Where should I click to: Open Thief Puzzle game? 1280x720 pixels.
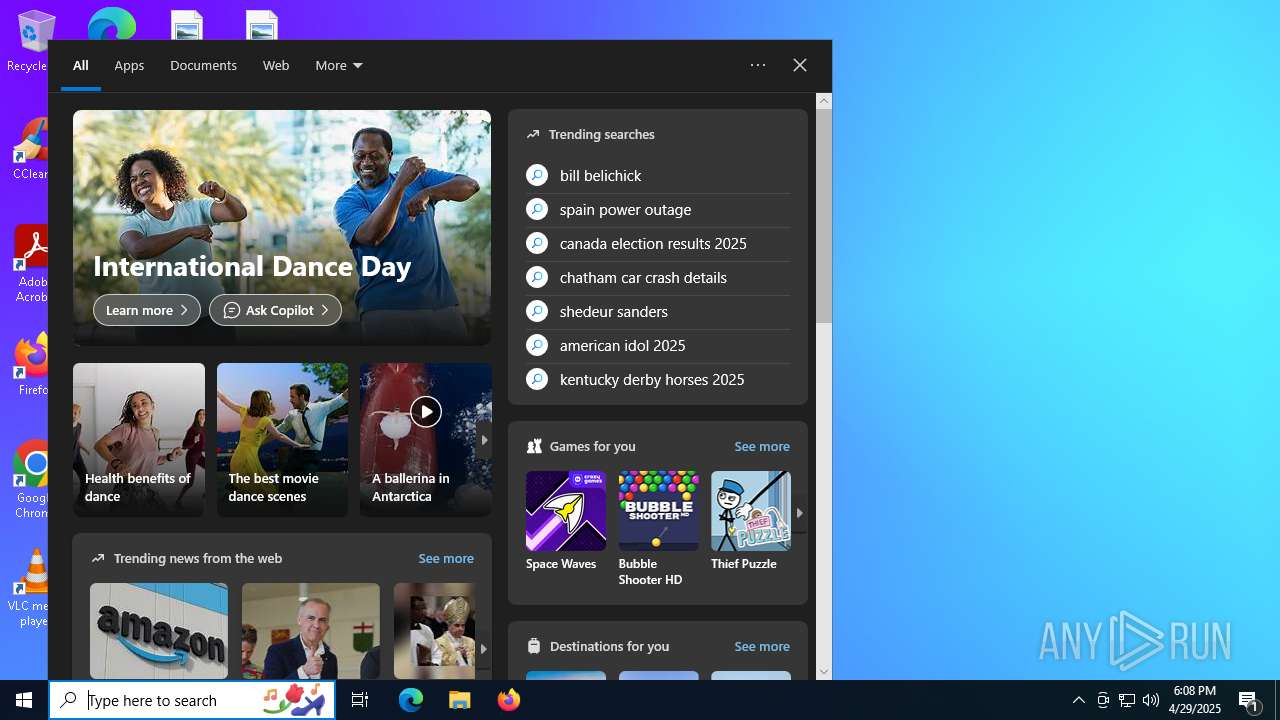750,521
